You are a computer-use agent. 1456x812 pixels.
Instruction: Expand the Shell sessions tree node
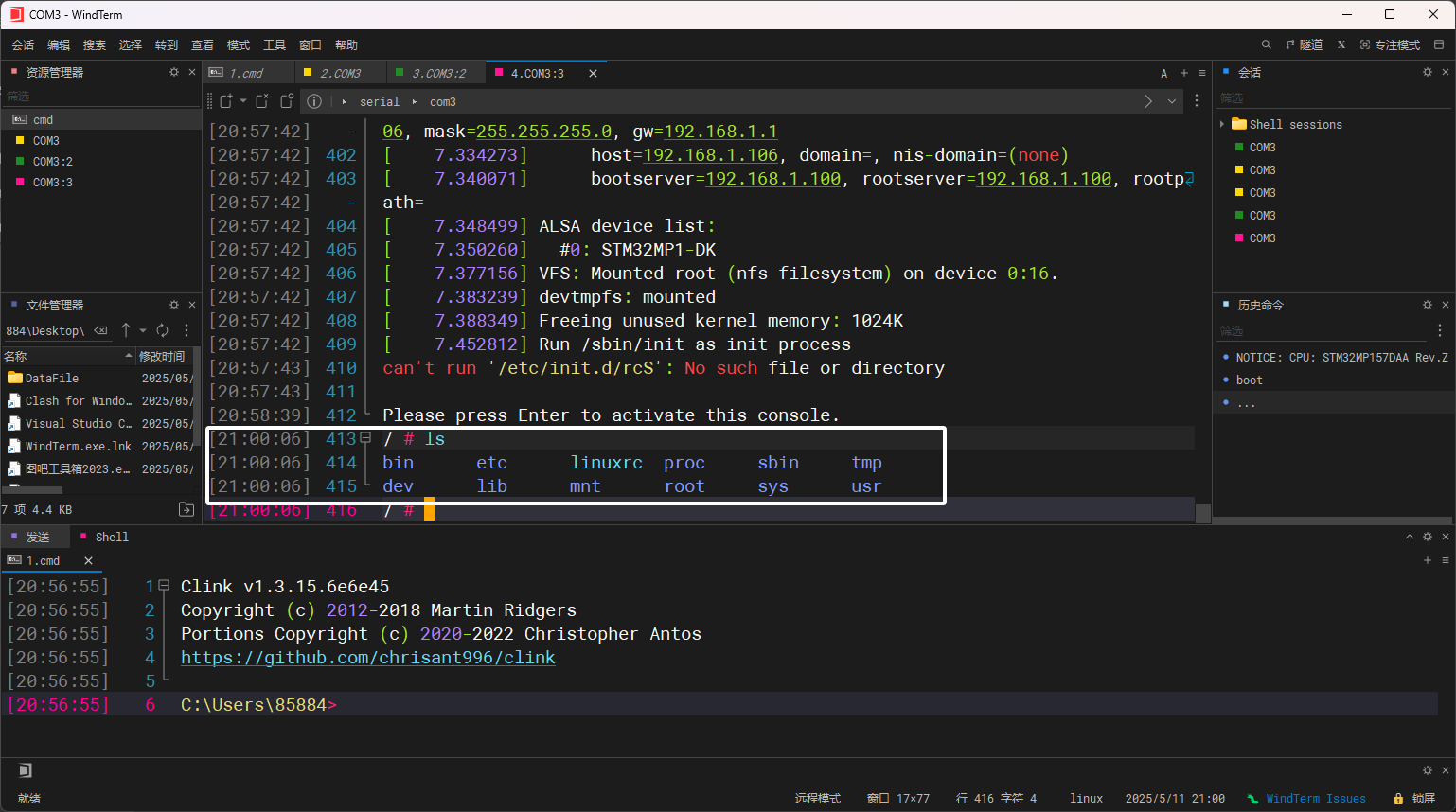click(x=1222, y=124)
